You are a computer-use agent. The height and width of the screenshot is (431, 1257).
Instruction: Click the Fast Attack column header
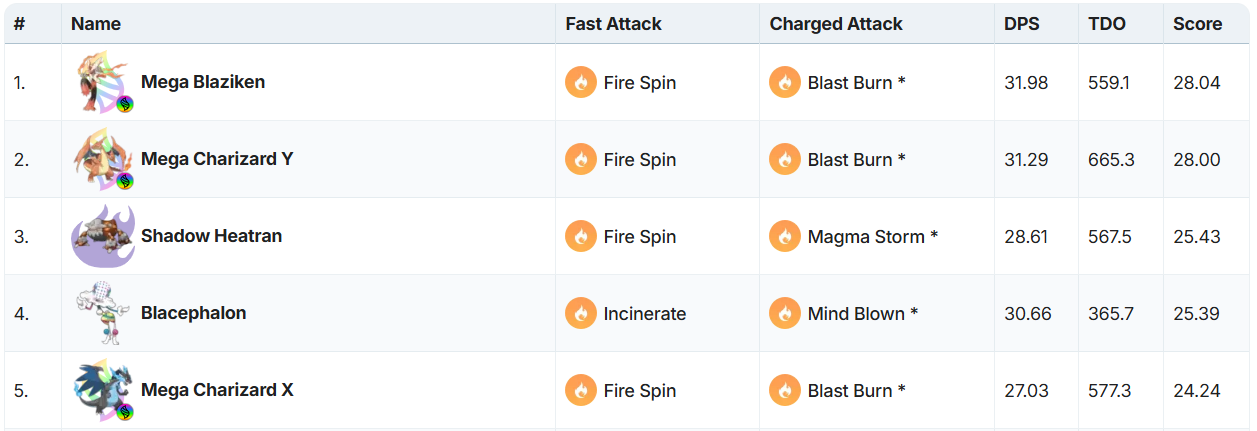(x=613, y=24)
